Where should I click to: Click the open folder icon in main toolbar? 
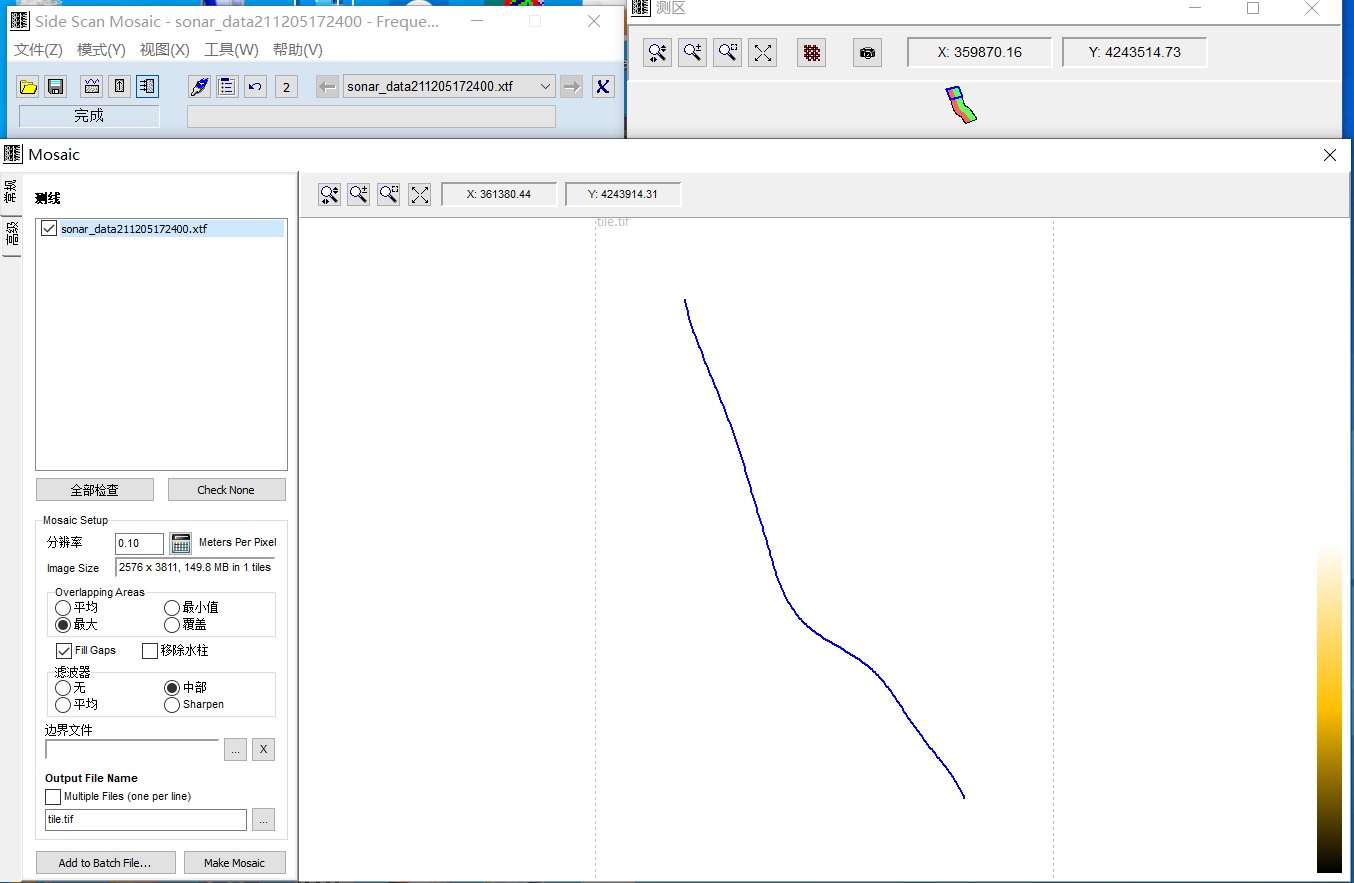pyautogui.click(x=28, y=87)
